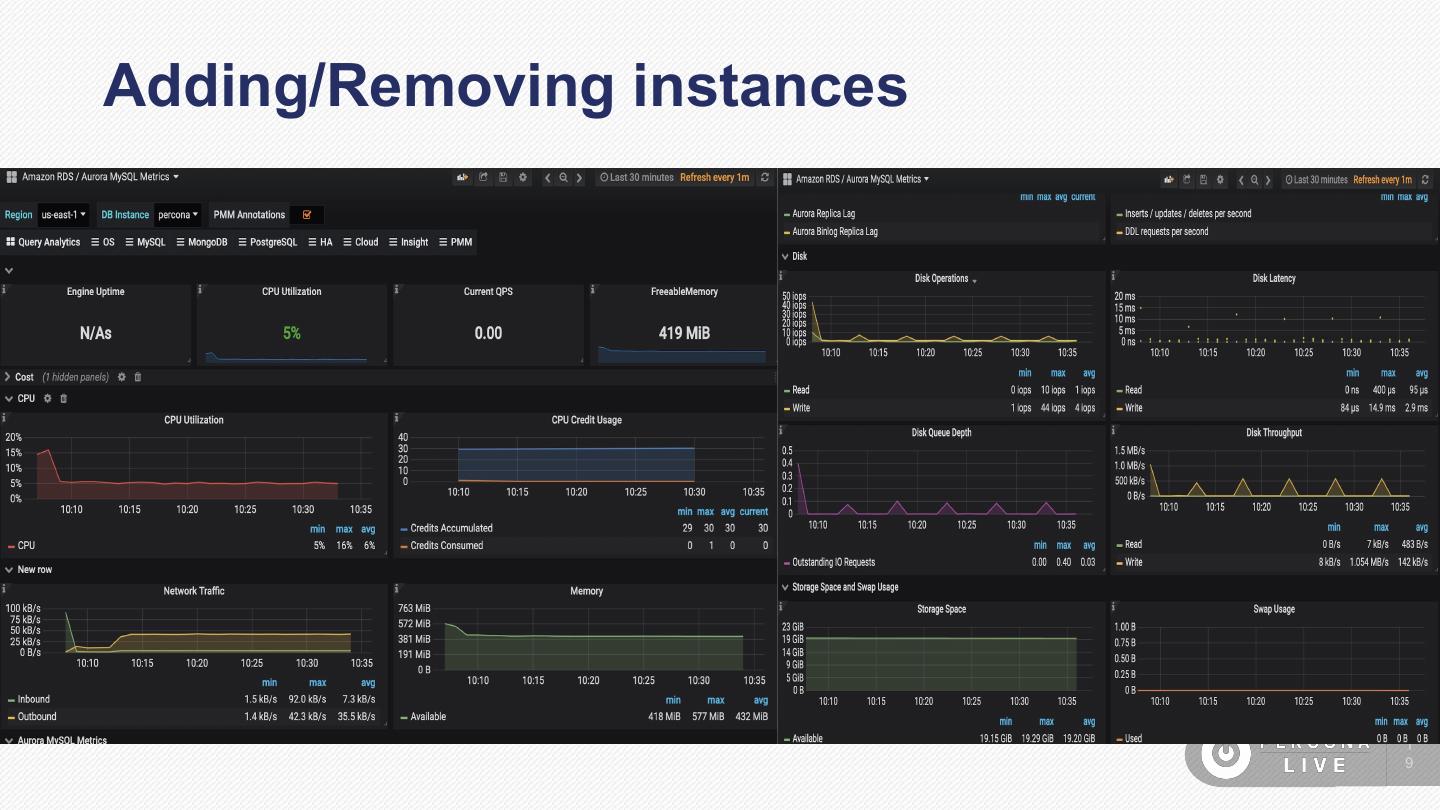This screenshot has height=810, width=1440.
Task: Shift time range back in left dashboard
Action: tap(548, 178)
